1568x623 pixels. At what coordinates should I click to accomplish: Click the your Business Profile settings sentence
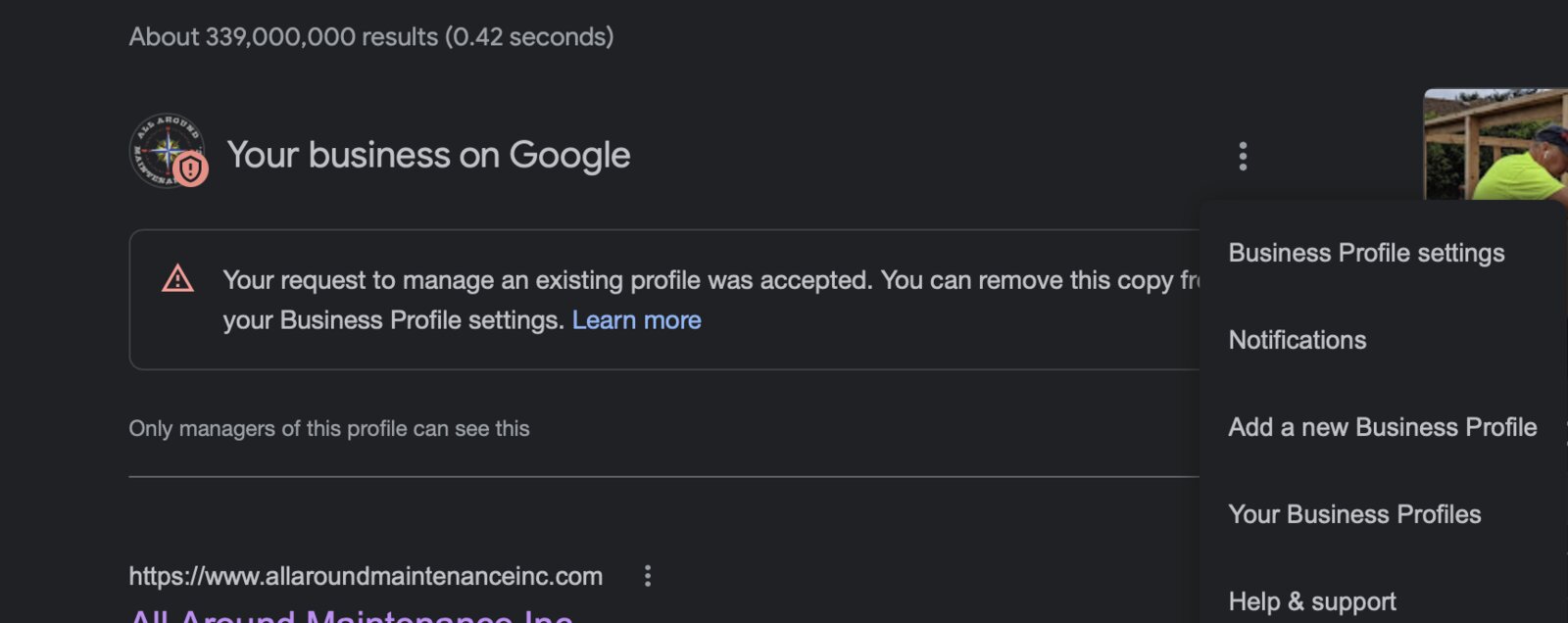pyautogui.click(x=393, y=320)
